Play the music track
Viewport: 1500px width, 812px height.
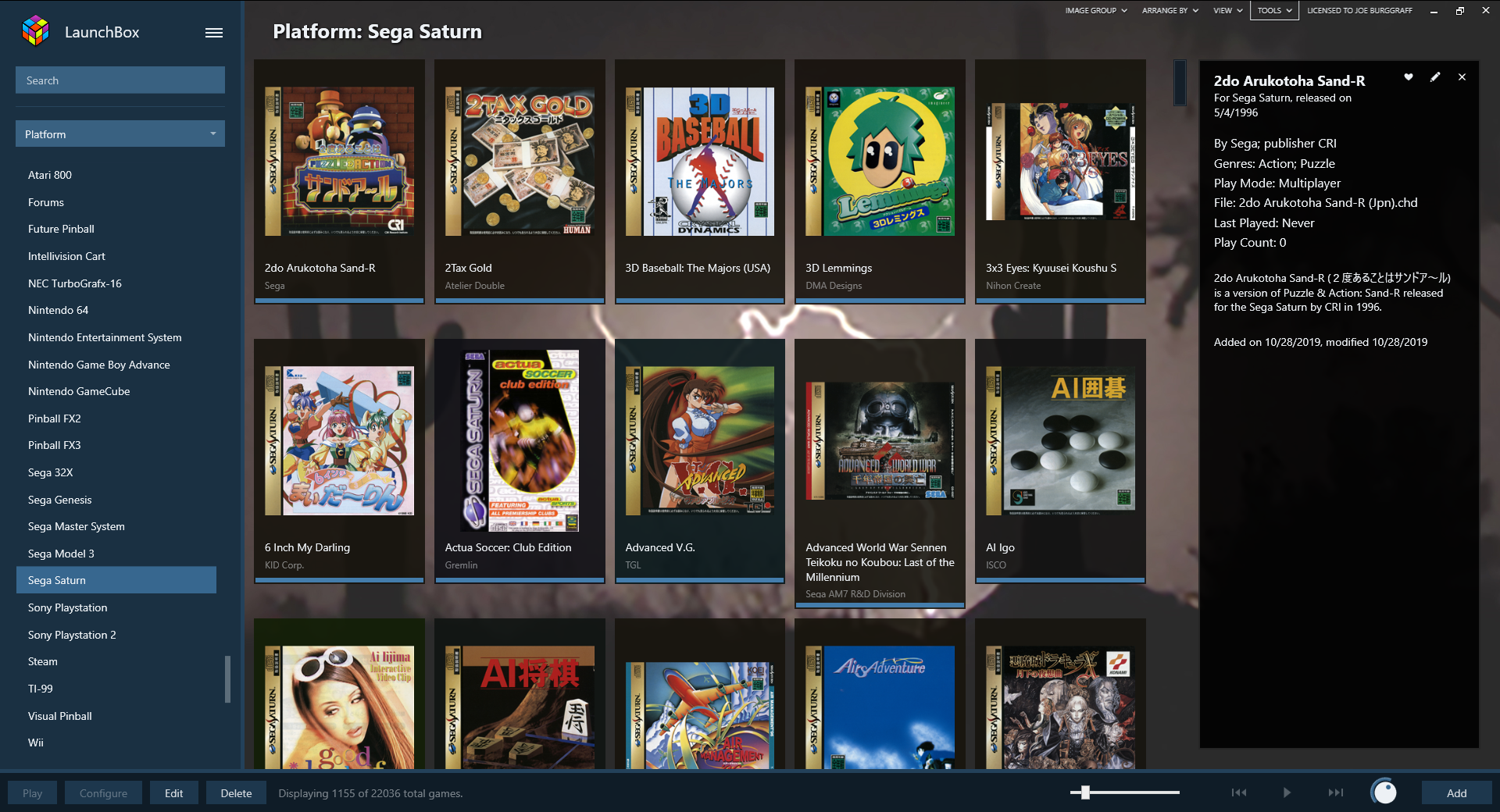coord(1287,792)
